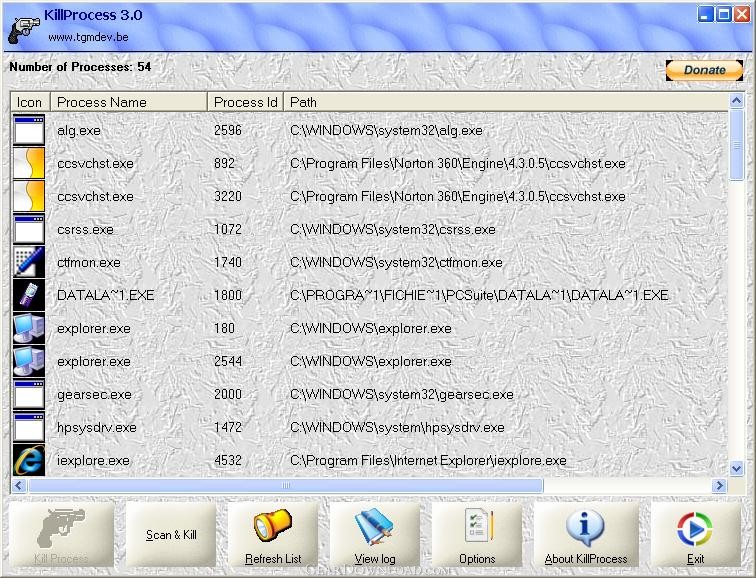
Task: Click process id 1072
Action: coord(228,229)
